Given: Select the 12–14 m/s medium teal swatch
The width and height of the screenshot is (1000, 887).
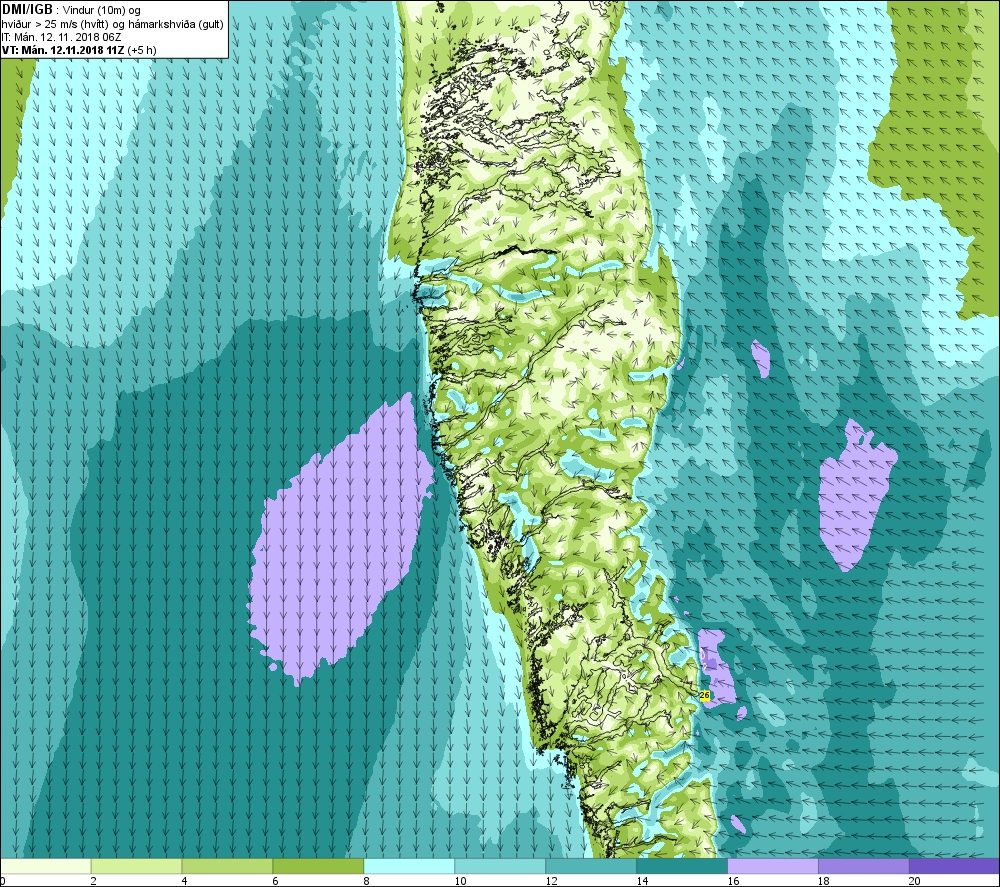Looking at the screenshot, I should [x=591, y=866].
